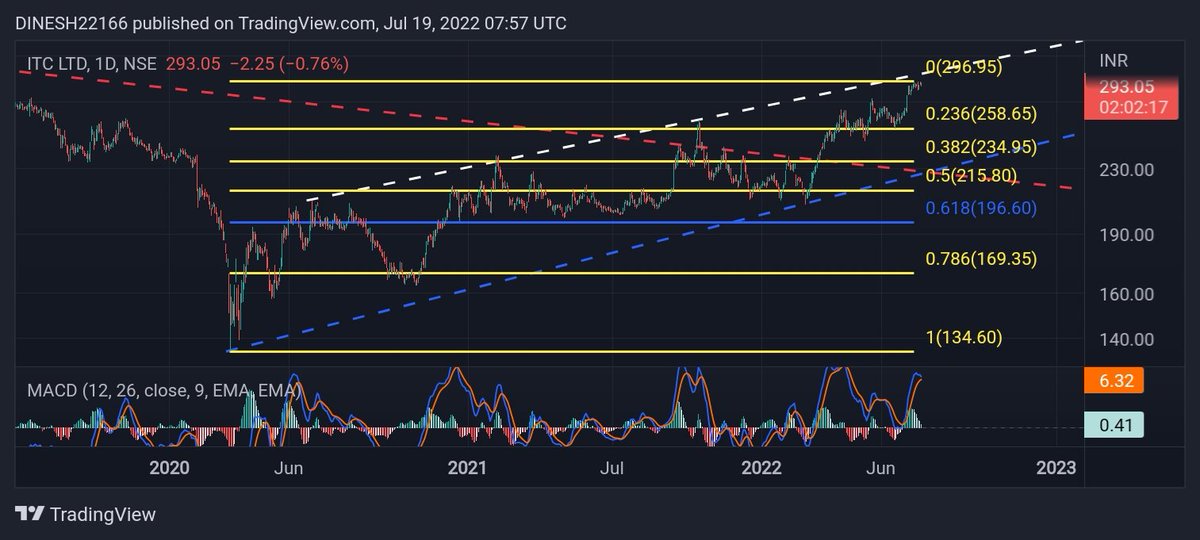
Task: Click the 0(296.95) Fibonacci level label
Action: coord(964,67)
